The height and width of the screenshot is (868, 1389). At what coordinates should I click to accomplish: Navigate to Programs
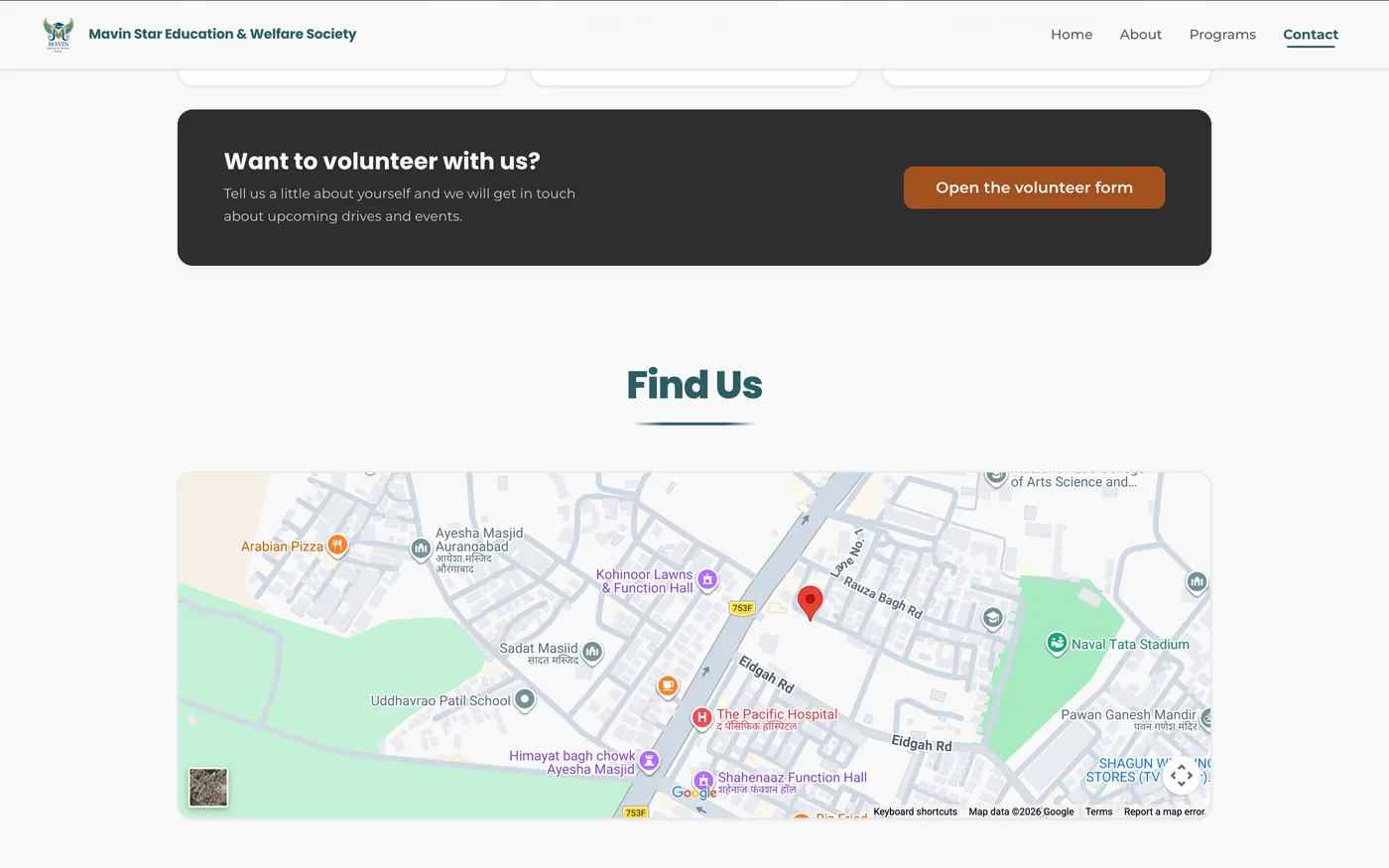tap(1222, 34)
